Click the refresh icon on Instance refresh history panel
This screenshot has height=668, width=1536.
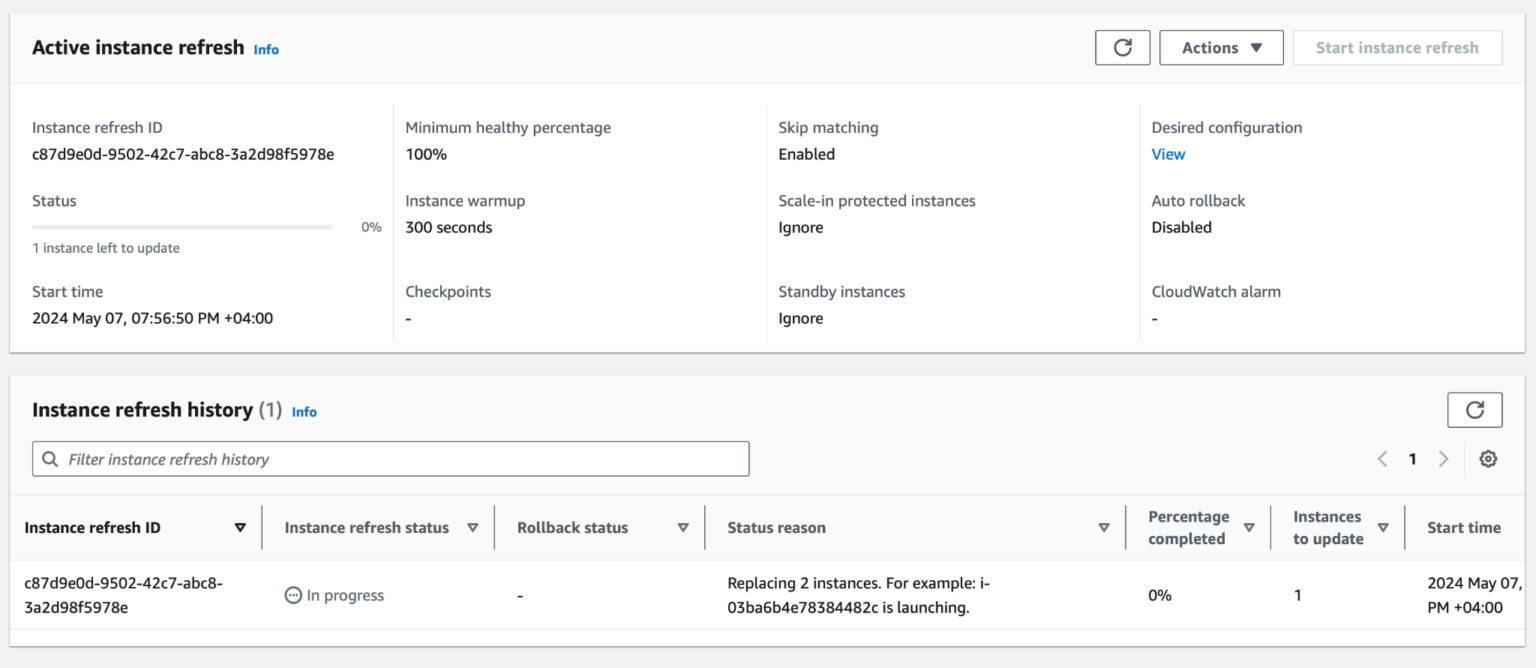pos(1475,409)
